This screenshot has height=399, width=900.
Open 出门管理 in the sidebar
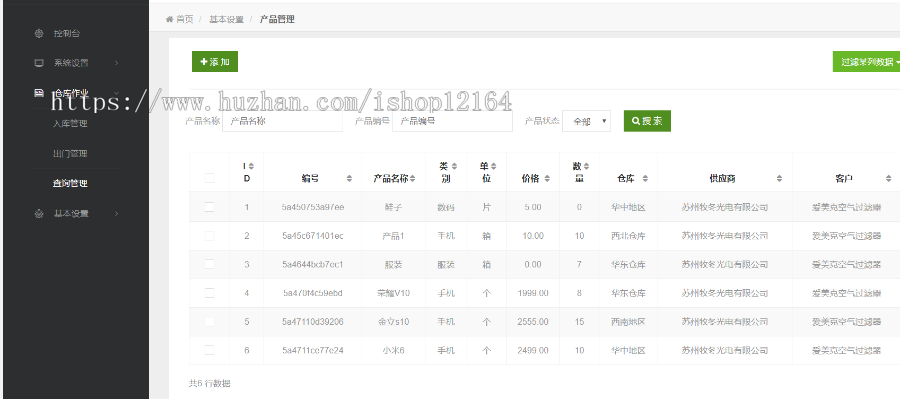(x=70, y=154)
